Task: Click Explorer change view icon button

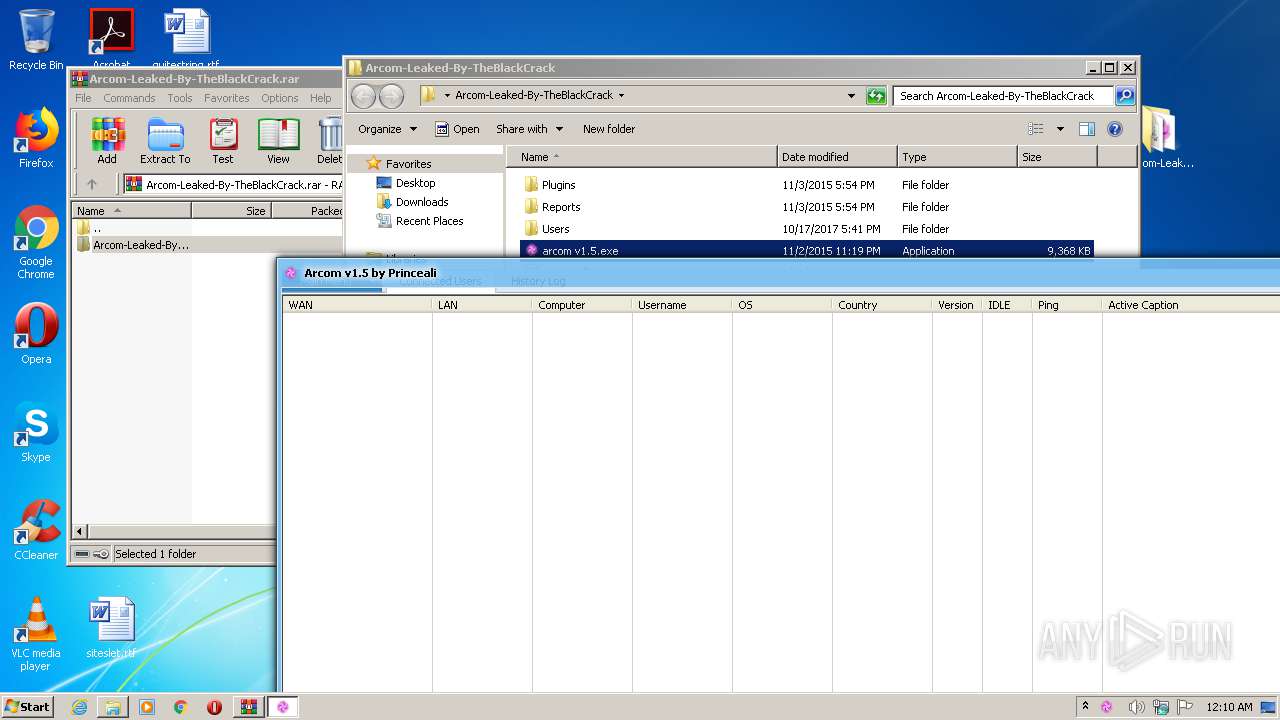Action: (x=1036, y=129)
